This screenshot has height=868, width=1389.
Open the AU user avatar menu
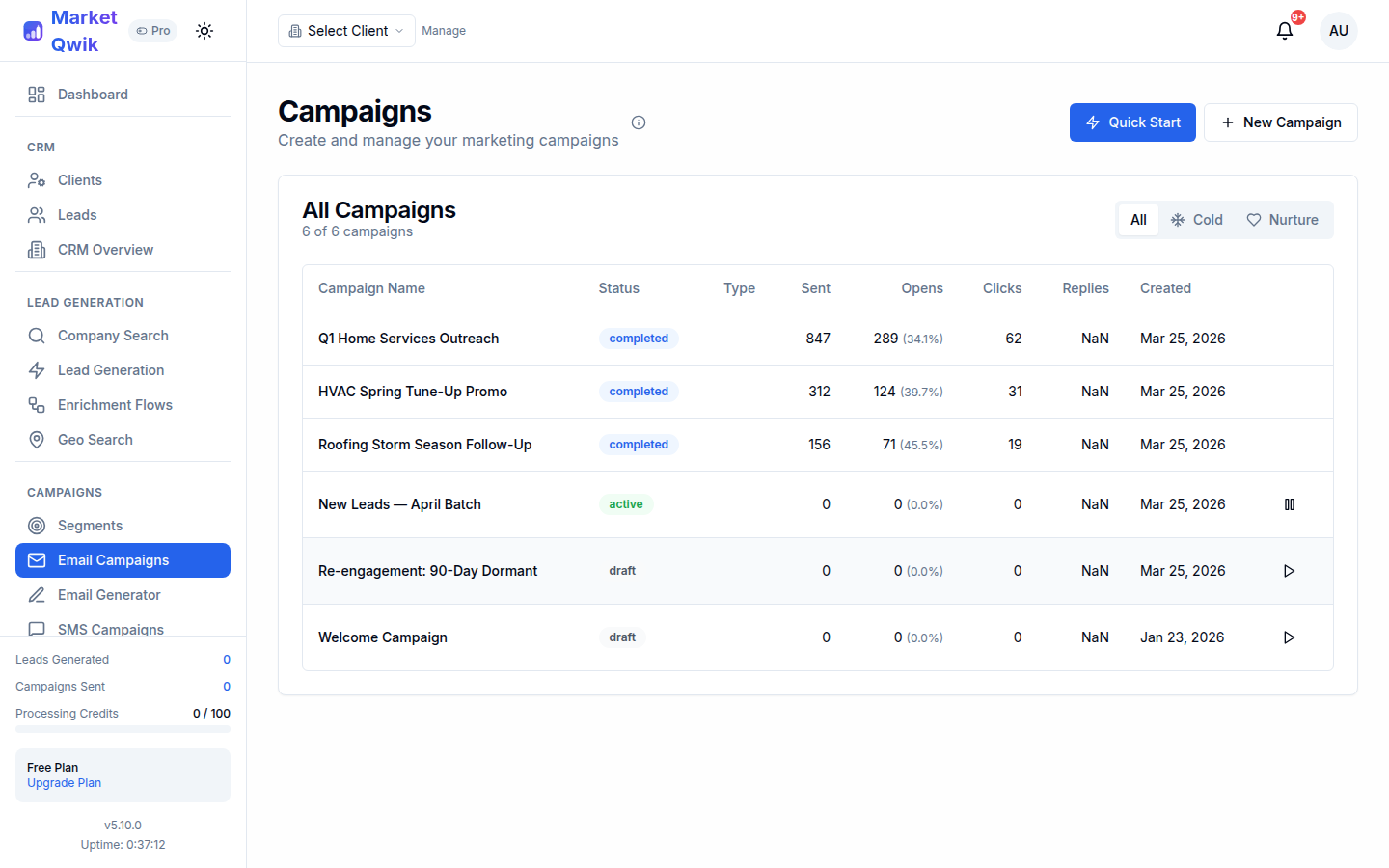(1339, 30)
